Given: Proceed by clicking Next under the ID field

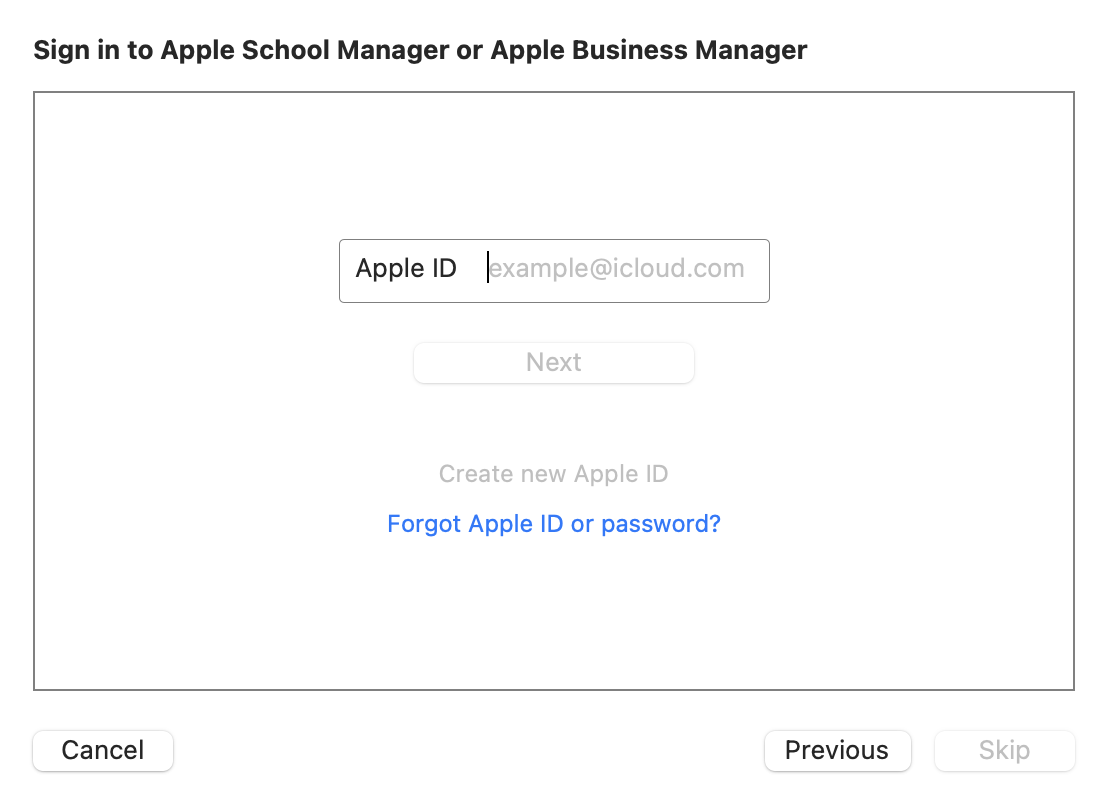Looking at the screenshot, I should tap(553, 362).
